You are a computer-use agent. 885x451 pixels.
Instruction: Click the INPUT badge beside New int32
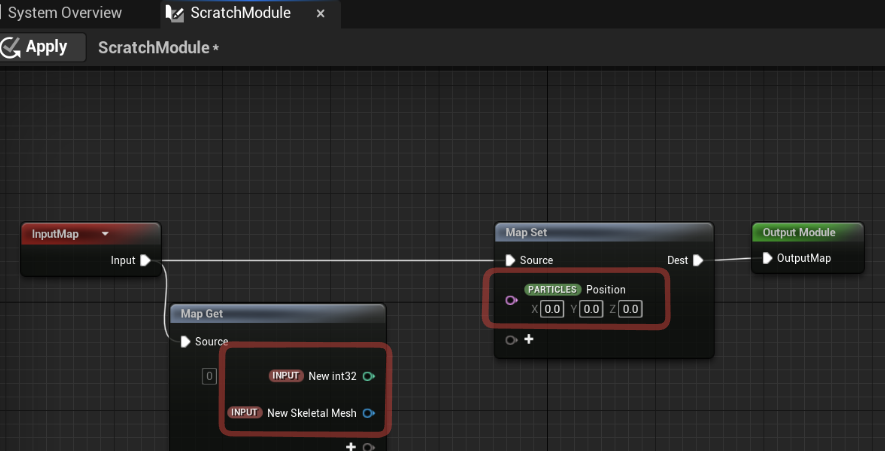point(286,376)
